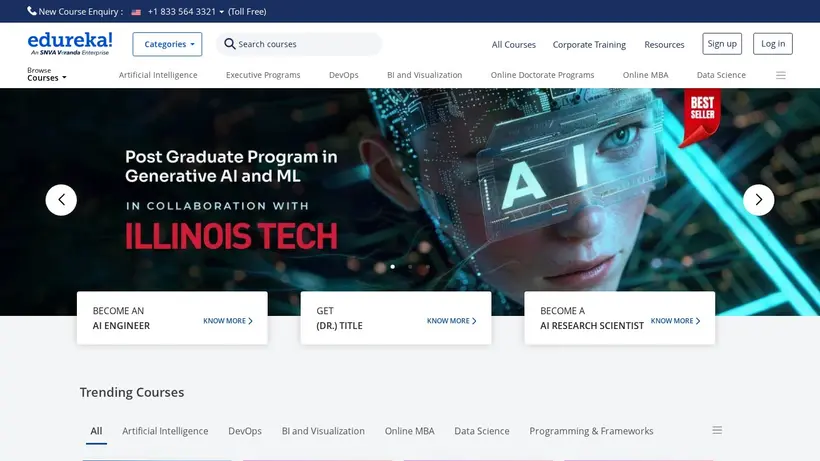Image resolution: width=820 pixels, height=461 pixels.
Task: Select the All trending tab
Action: coord(96,431)
